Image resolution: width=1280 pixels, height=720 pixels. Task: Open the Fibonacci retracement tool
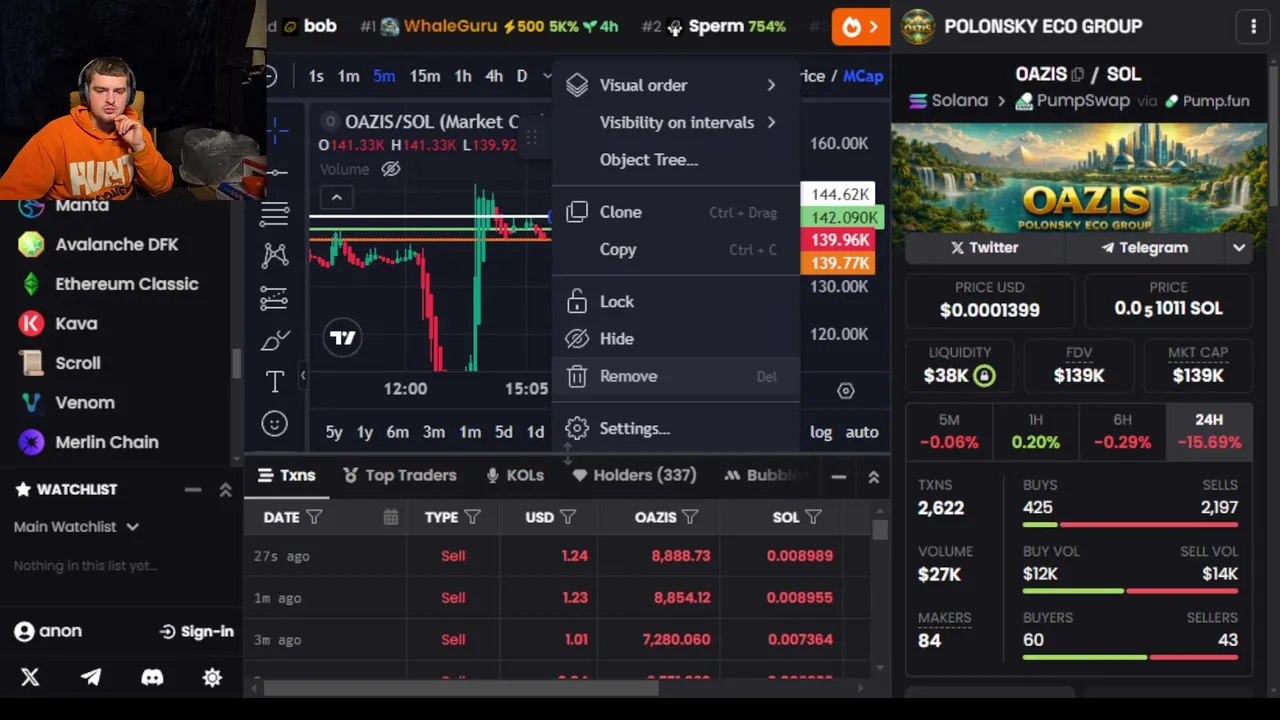[275, 213]
